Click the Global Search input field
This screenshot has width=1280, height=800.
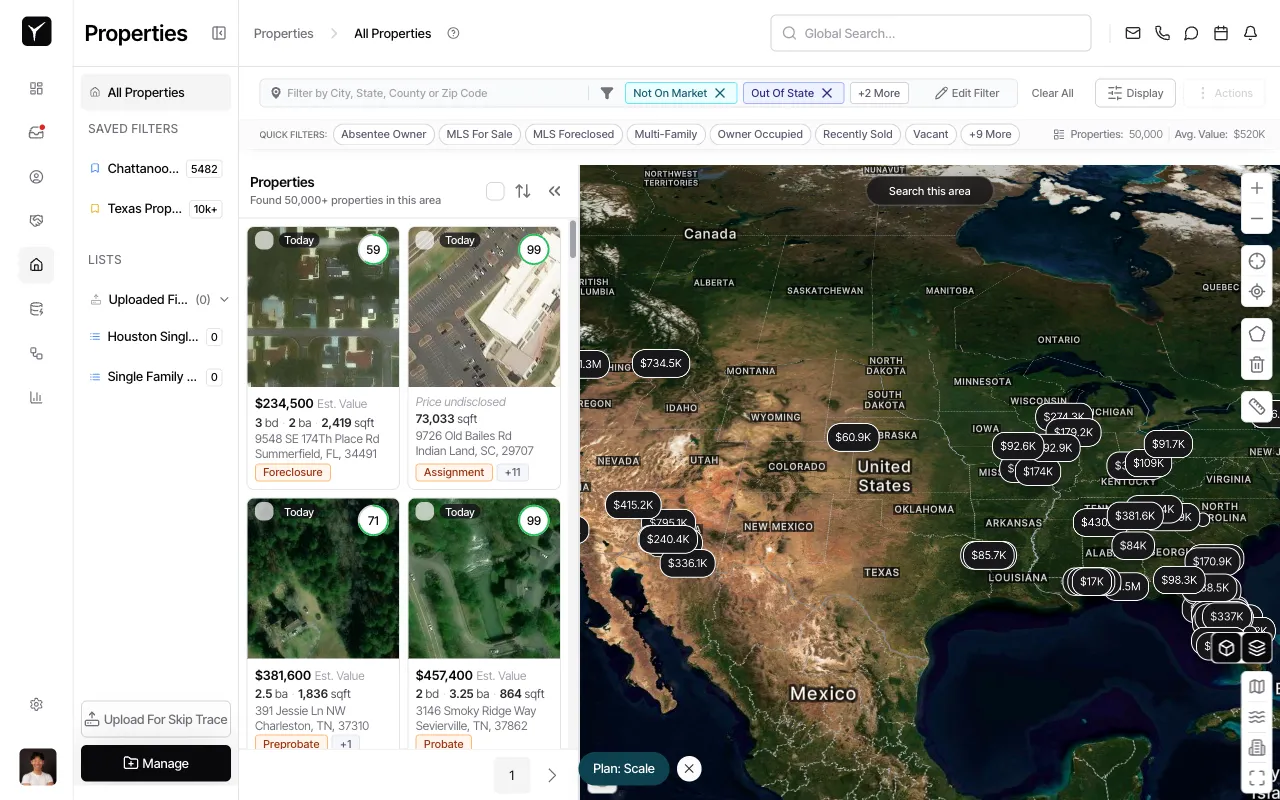click(x=930, y=33)
